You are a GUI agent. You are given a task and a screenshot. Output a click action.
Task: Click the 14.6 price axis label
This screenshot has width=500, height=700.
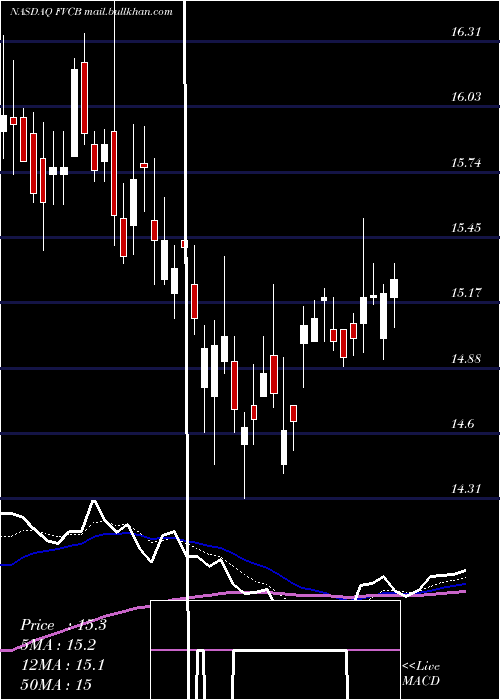point(462,424)
